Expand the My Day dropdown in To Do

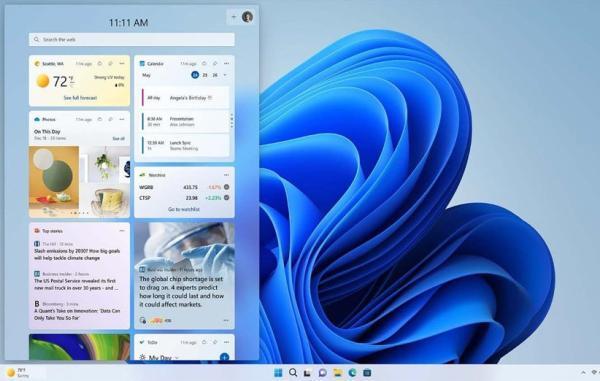point(177,358)
